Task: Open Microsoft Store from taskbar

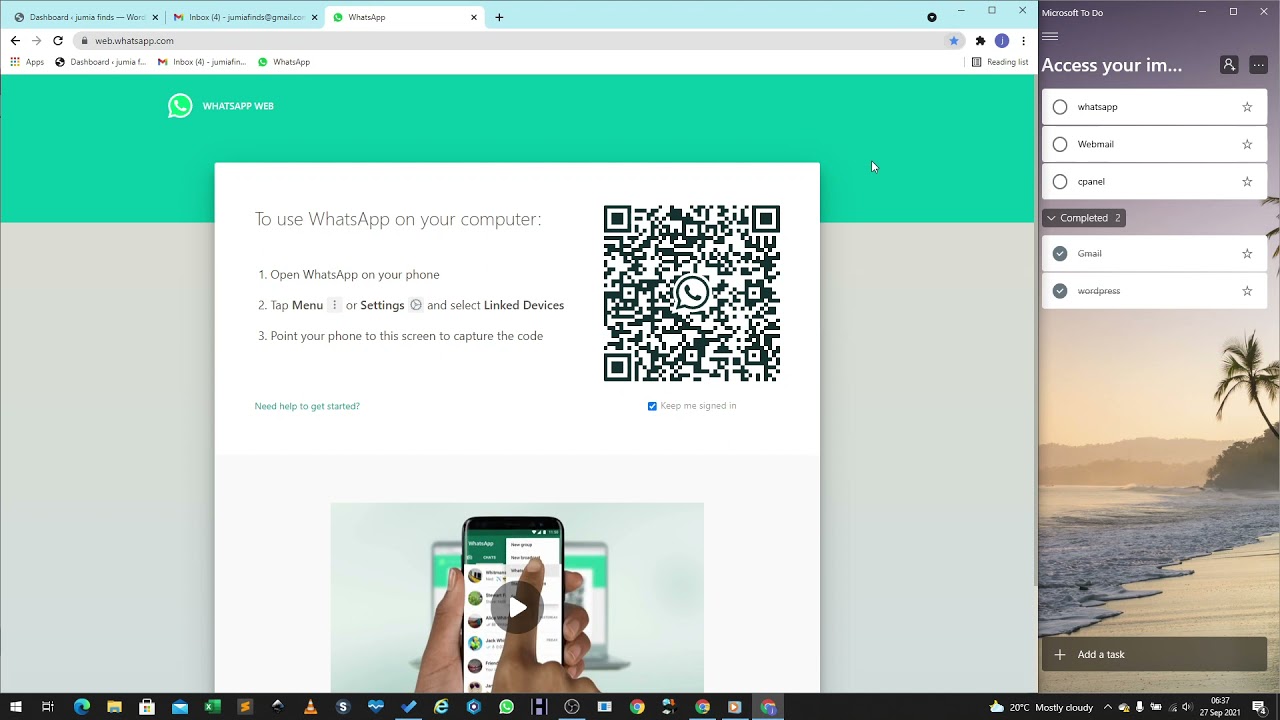Action: 147,707
